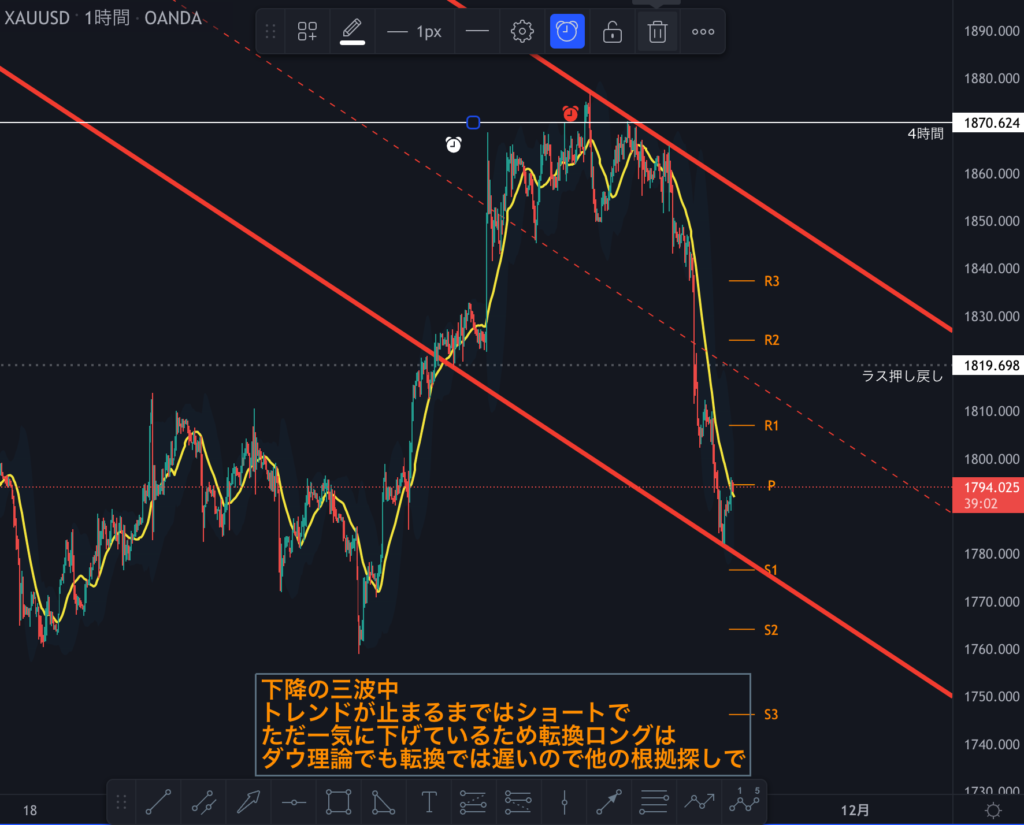Pick the Triangle shape tool
Image resolution: width=1024 pixels, height=825 pixels.
[x=383, y=802]
